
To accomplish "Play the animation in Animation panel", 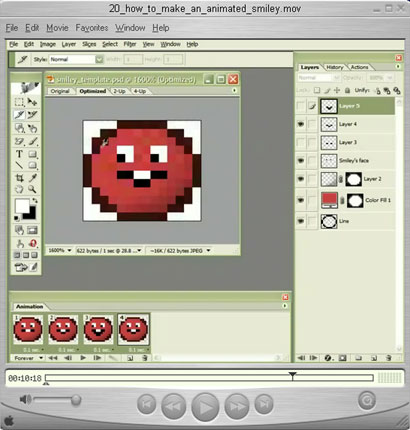I will [x=83, y=358].
